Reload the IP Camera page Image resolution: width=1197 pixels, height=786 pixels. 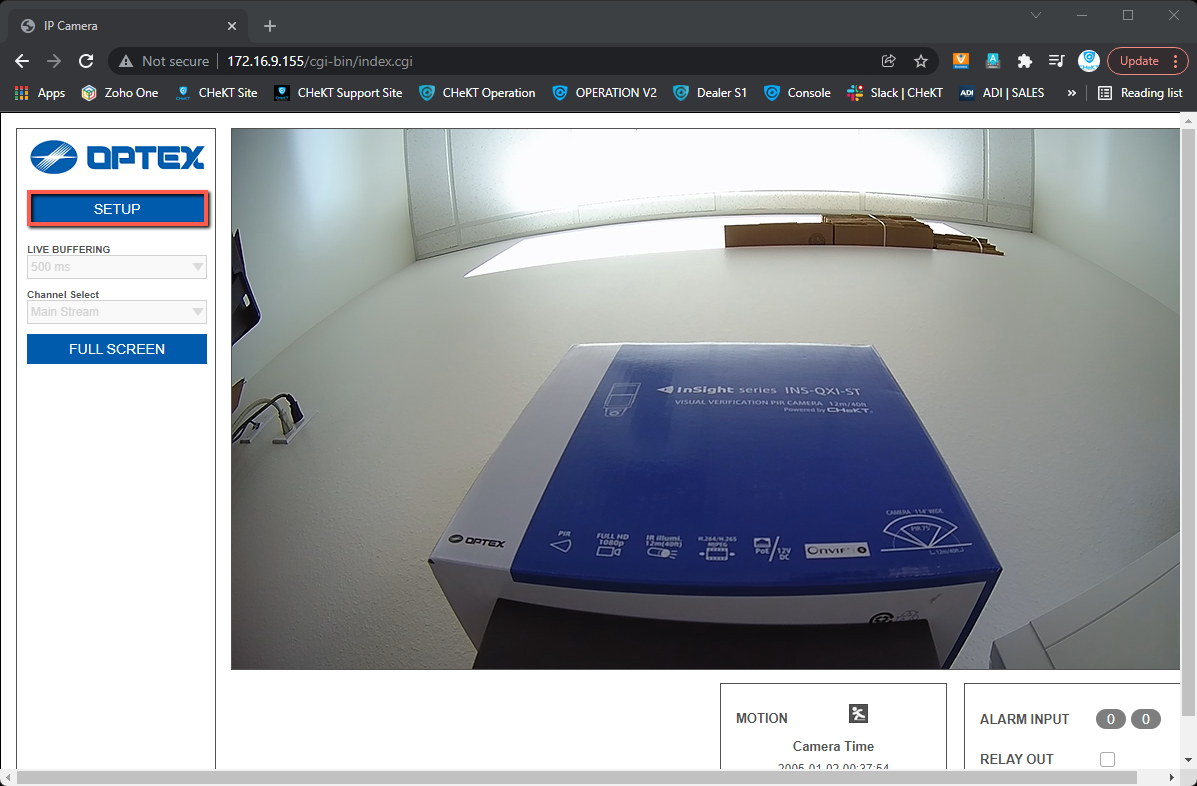(86, 61)
